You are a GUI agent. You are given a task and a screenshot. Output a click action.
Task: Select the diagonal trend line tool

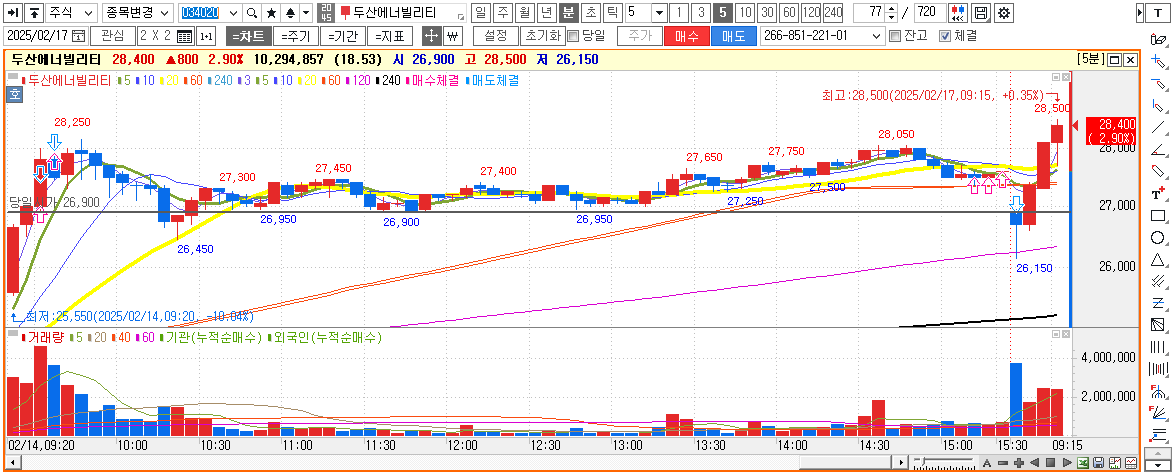pyautogui.click(x=1159, y=128)
